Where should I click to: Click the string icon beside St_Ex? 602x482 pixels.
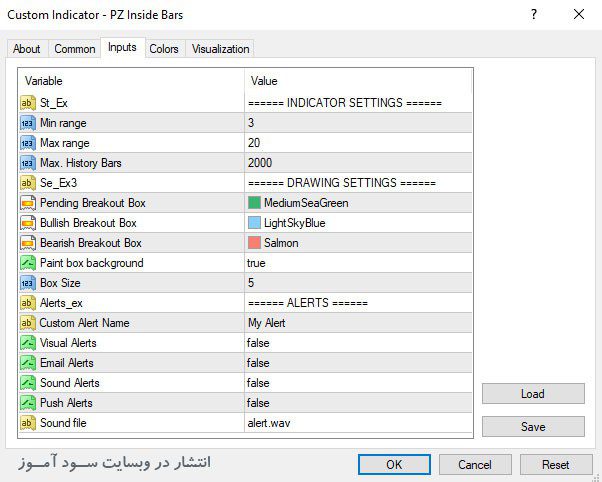coord(28,103)
